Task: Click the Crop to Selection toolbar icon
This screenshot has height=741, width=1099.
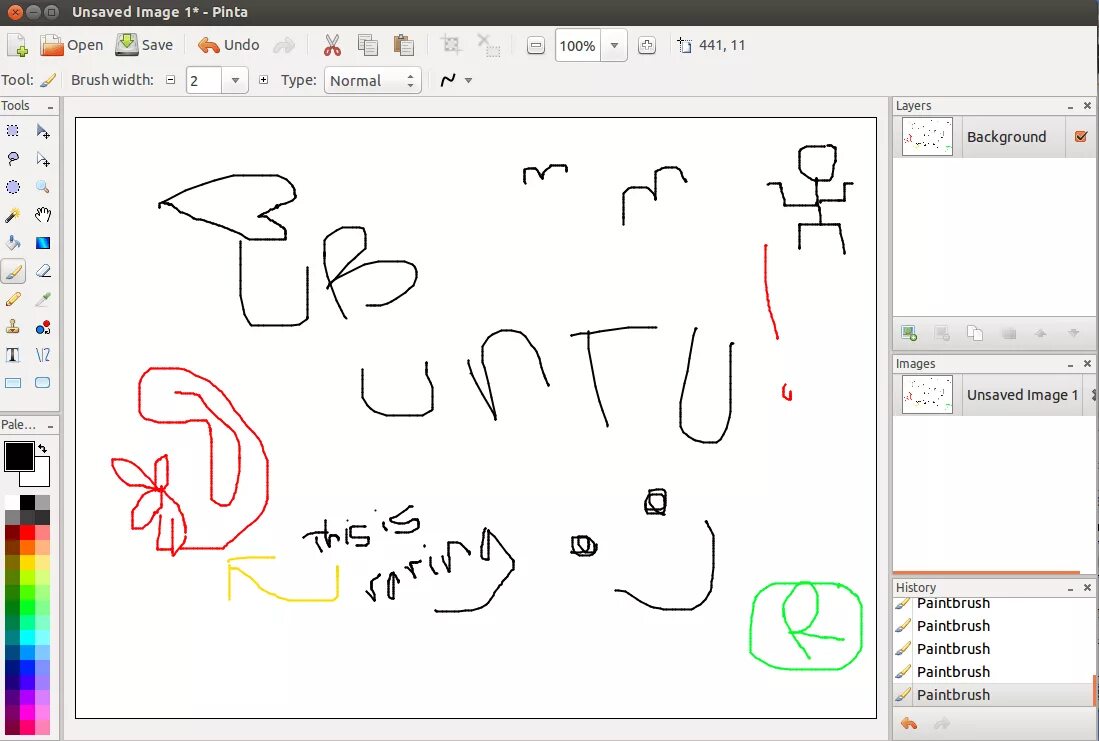Action: [x=451, y=46]
